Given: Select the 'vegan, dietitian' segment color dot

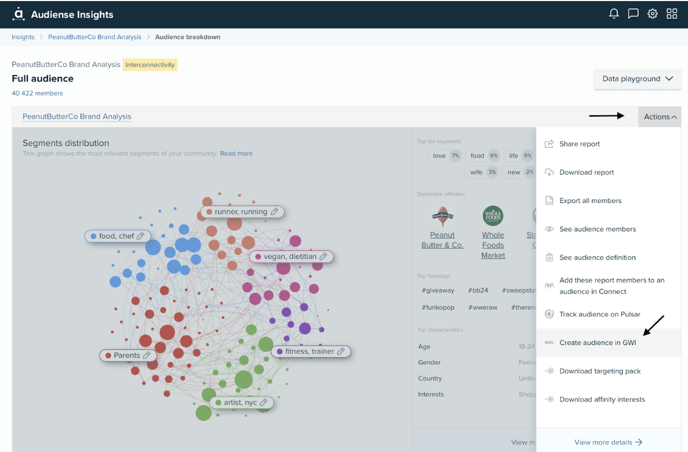Looking at the screenshot, I should pos(258,257).
